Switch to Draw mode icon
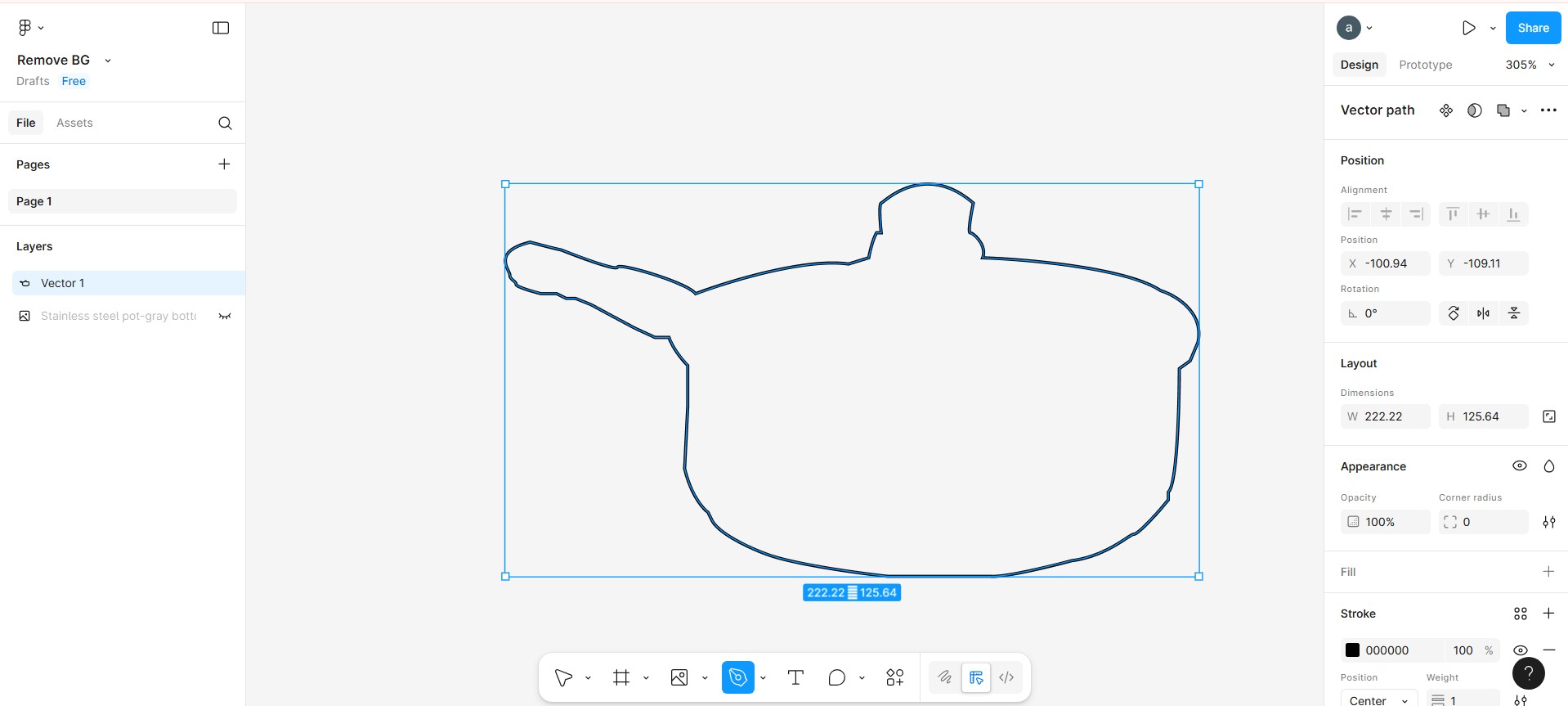 click(945, 677)
